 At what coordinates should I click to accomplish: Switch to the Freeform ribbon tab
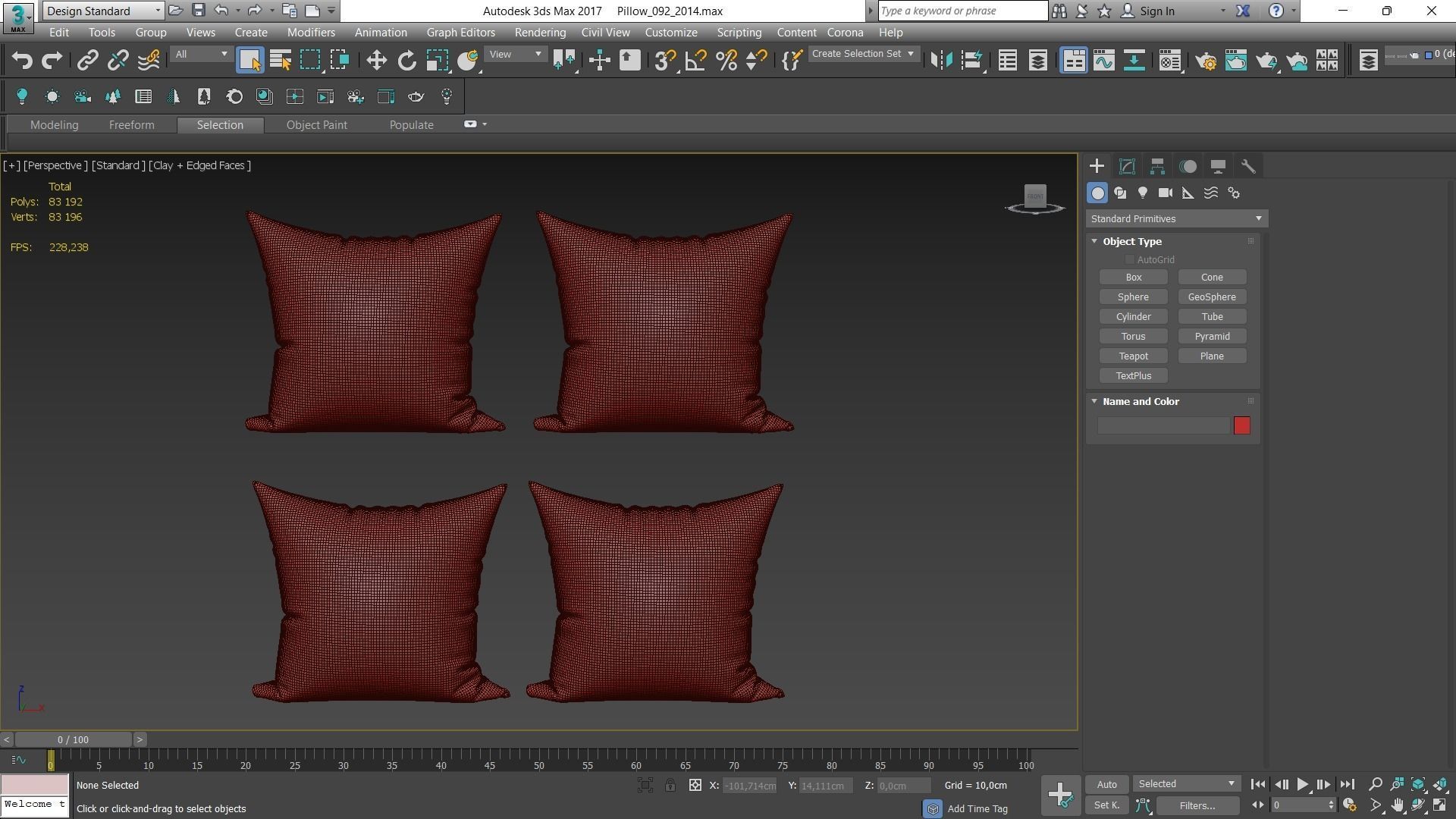click(131, 125)
